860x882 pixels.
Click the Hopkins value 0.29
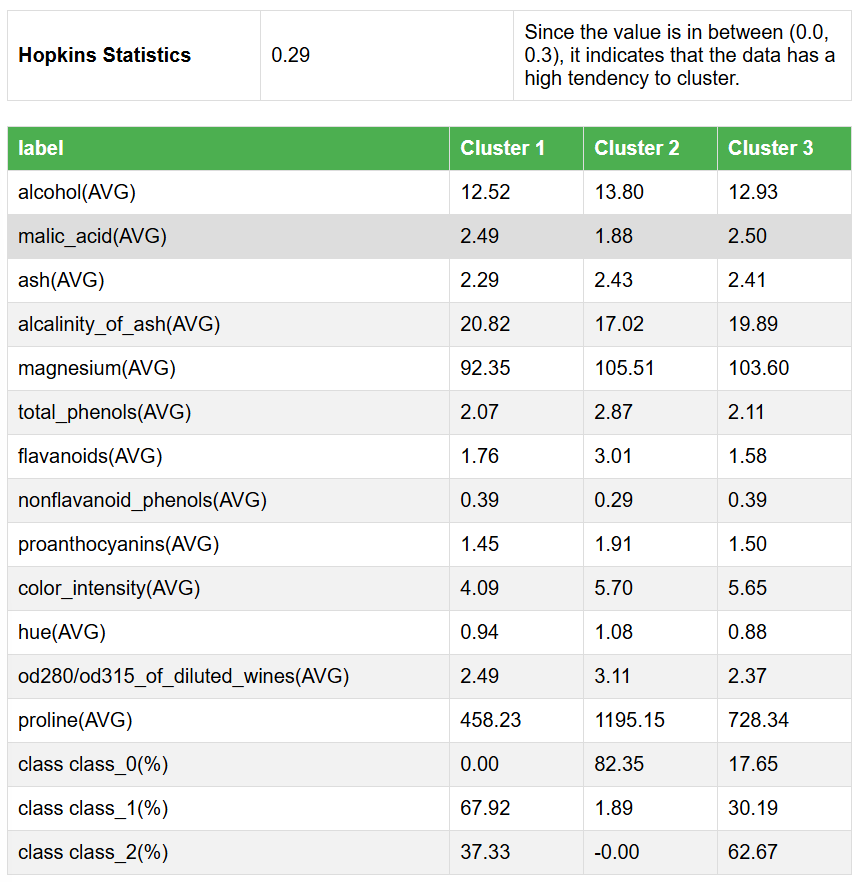291,55
